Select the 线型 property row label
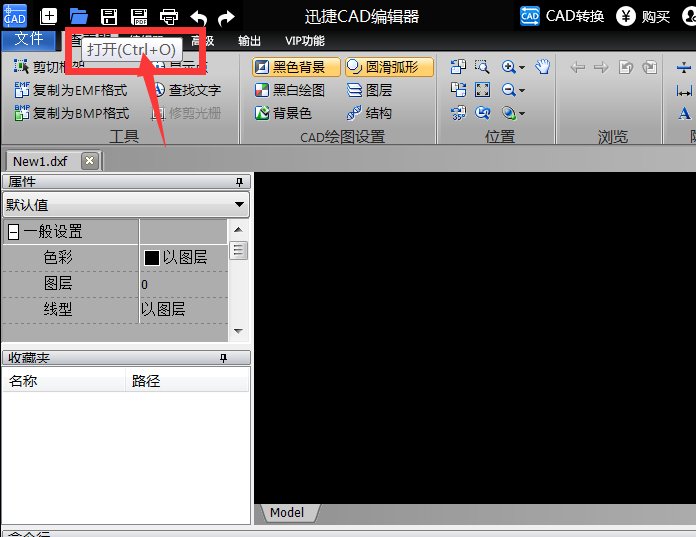The height and width of the screenshot is (537, 696). [x=58, y=309]
